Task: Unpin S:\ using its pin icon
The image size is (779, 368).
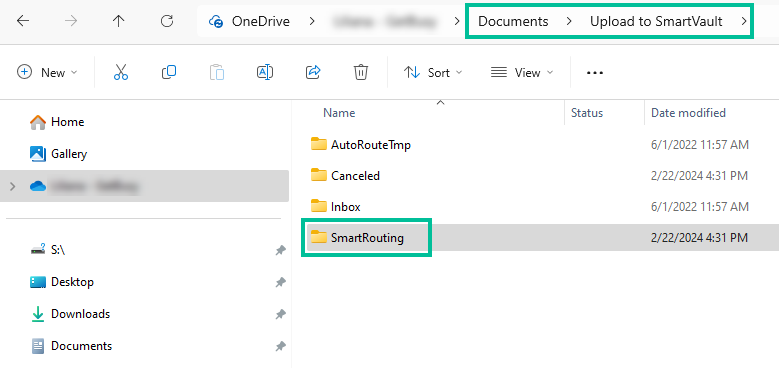Action: pyautogui.click(x=280, y=251)
